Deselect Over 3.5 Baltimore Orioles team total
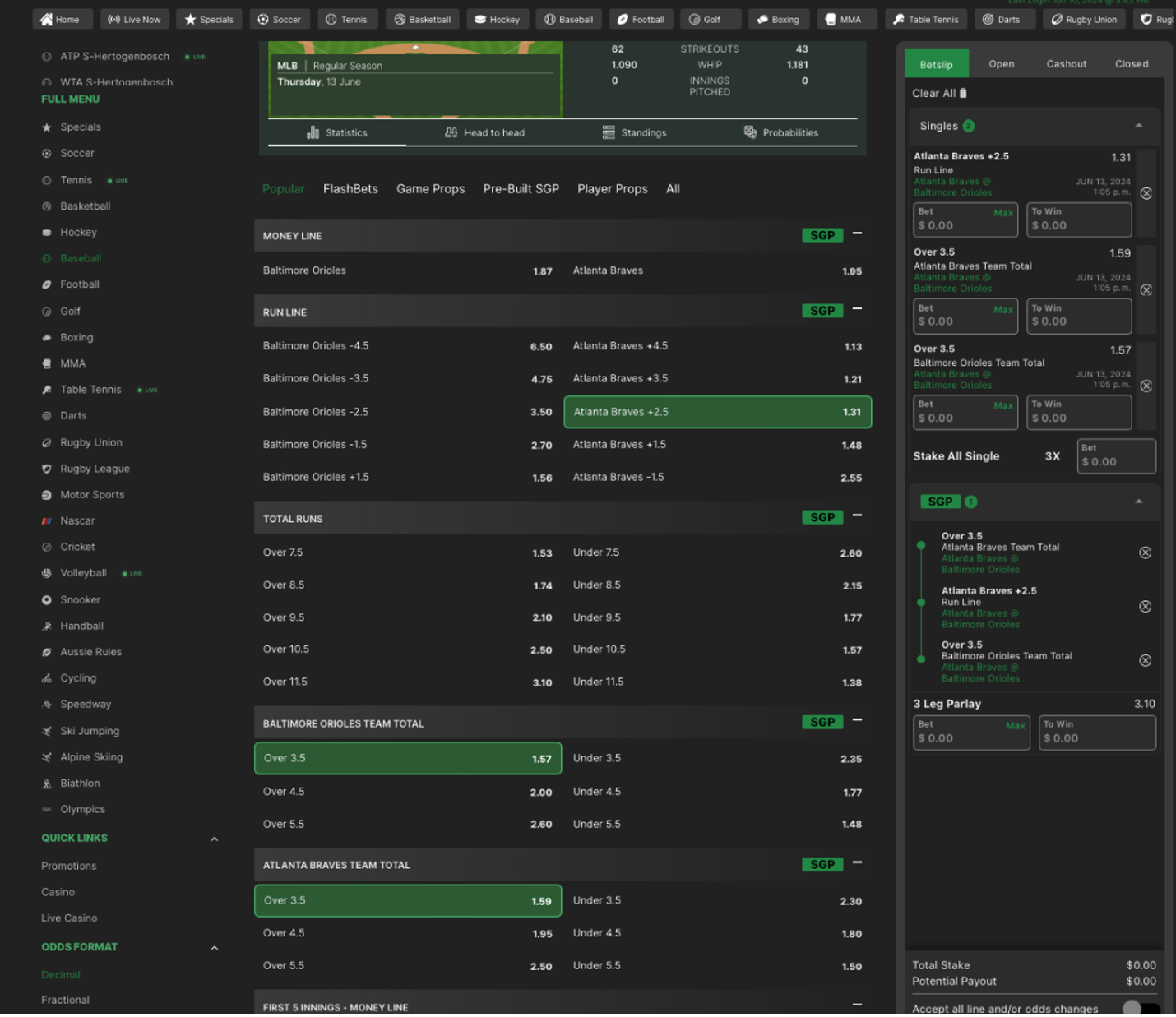The height and width of the screenshot is (1017, 1176). 408,759
